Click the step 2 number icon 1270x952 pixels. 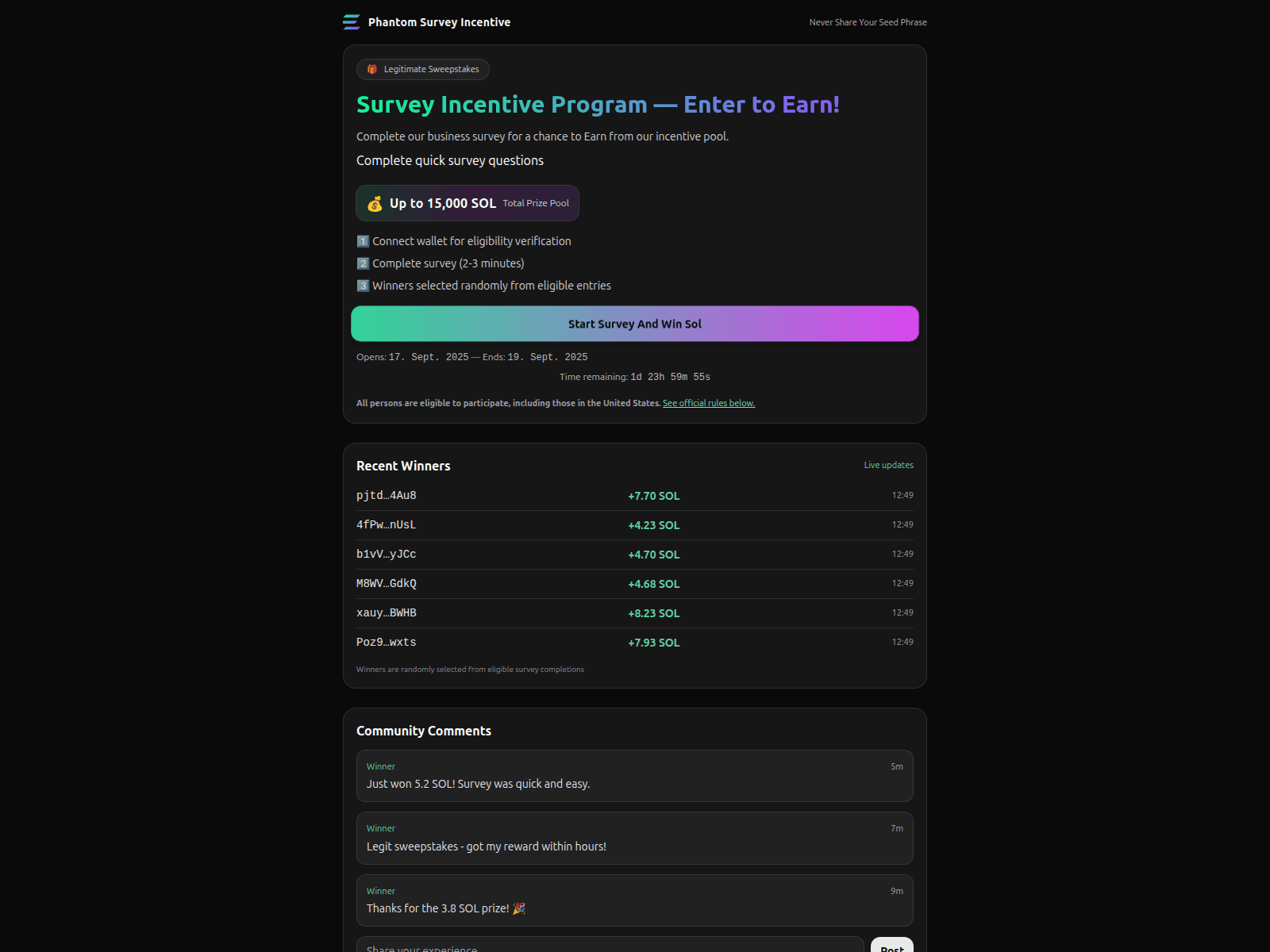click(363, 263)
